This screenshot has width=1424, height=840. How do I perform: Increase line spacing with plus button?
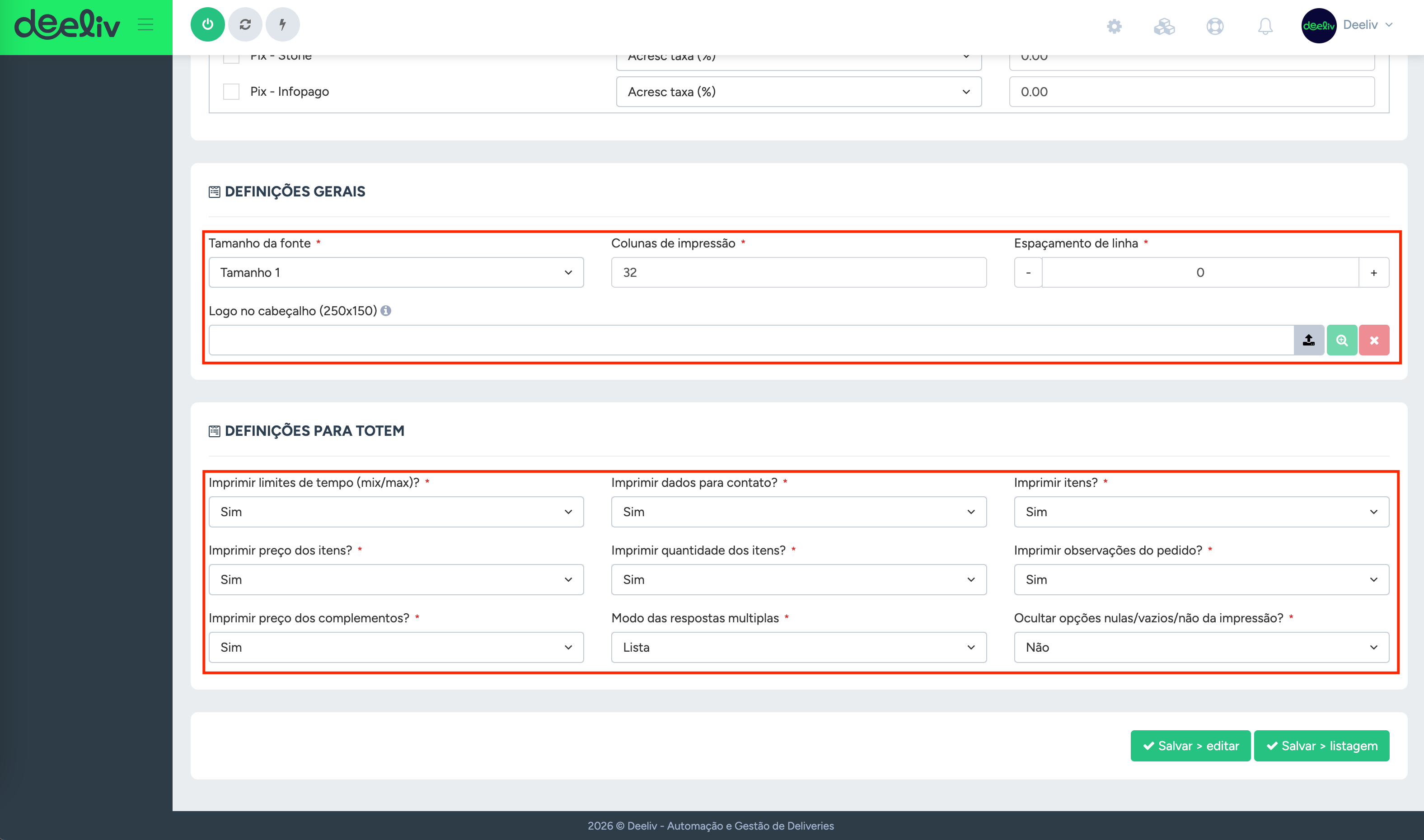[x=1373, y=272]
